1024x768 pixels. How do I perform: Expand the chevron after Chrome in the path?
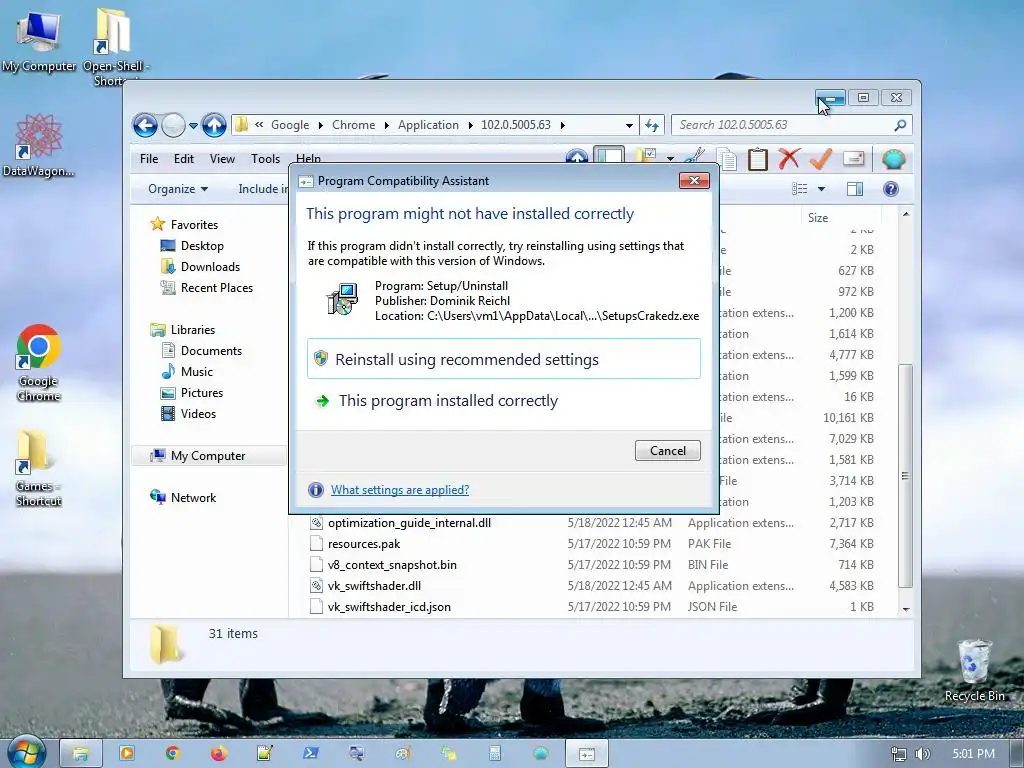point(387,125)
